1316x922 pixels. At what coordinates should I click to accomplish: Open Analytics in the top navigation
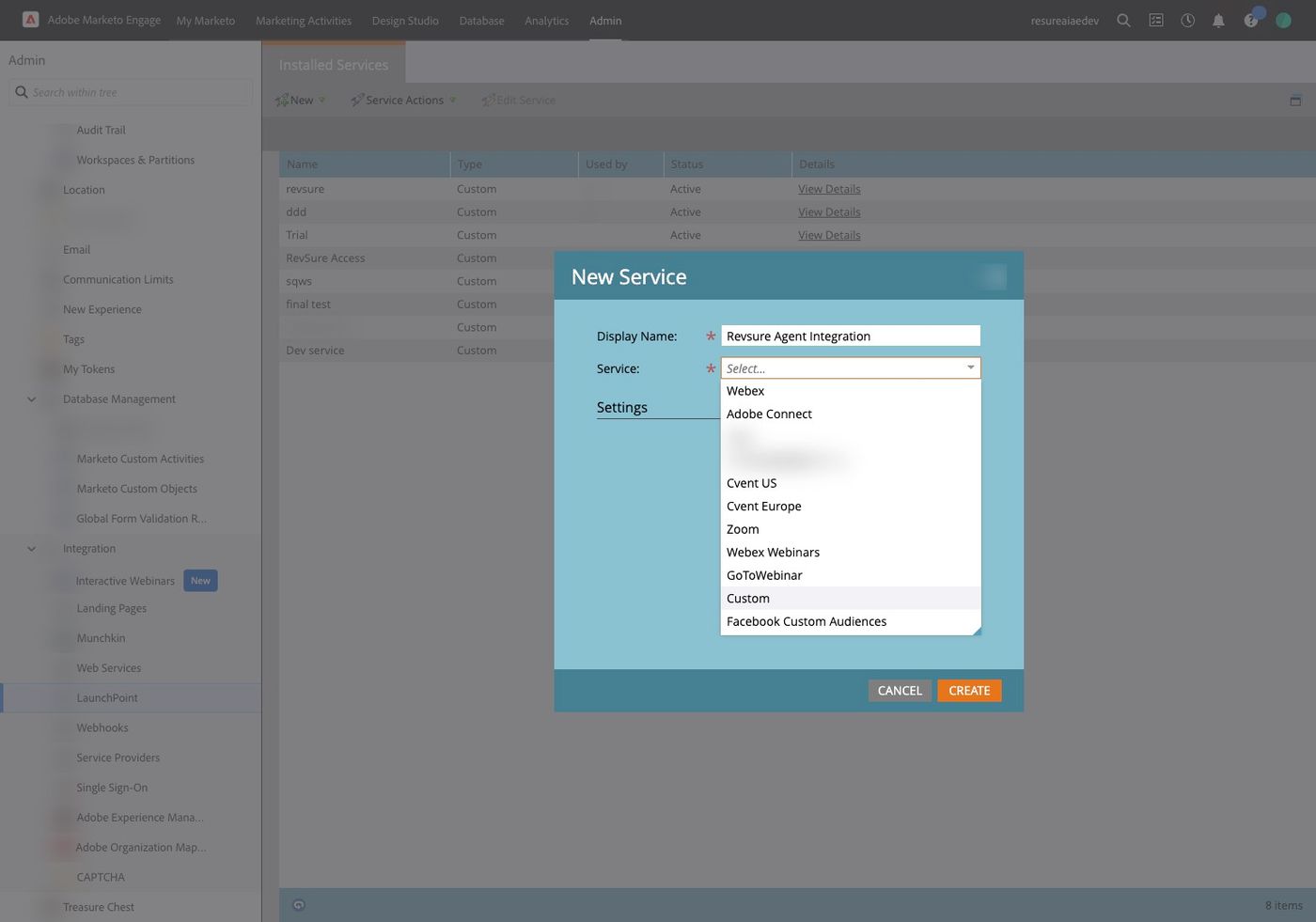coord(547,21)
